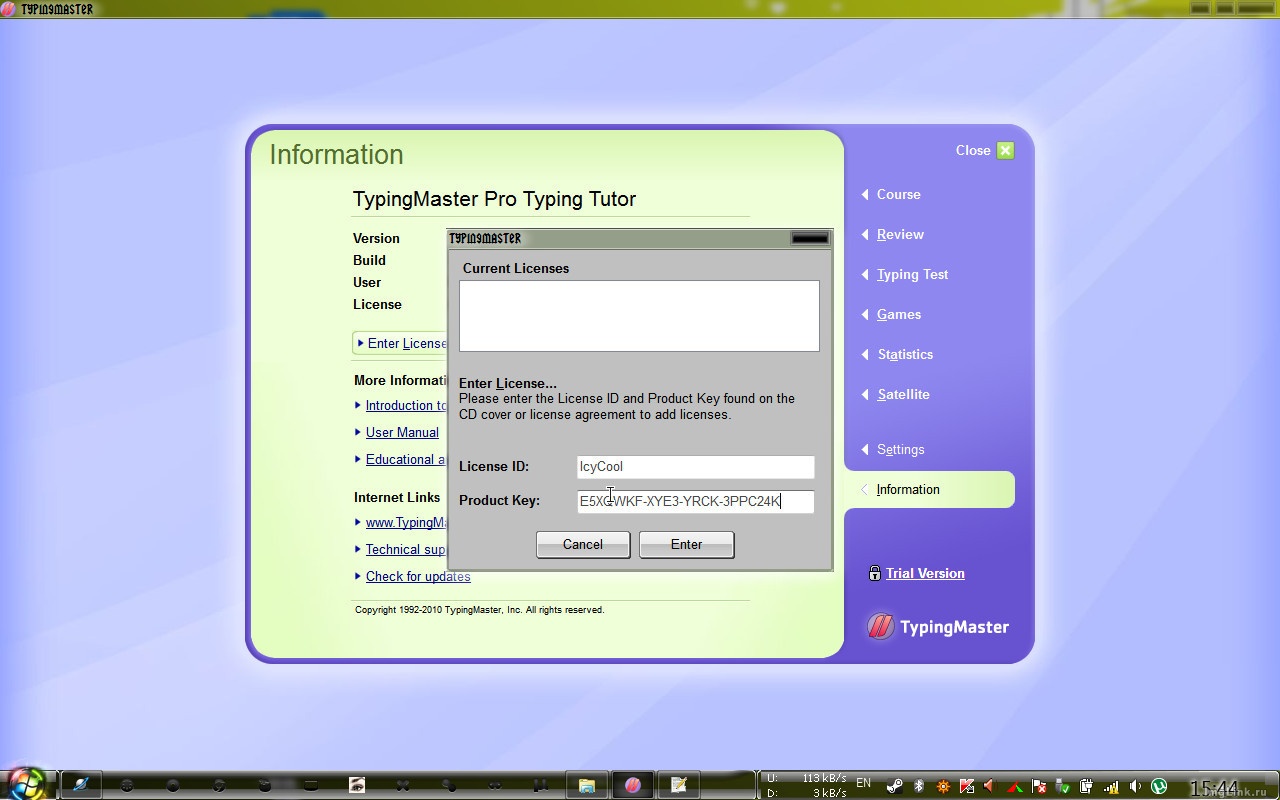Viewport: 1280px width, 800px height.
Task: Click the power plug tray icon
Action: click(1087, 786)
